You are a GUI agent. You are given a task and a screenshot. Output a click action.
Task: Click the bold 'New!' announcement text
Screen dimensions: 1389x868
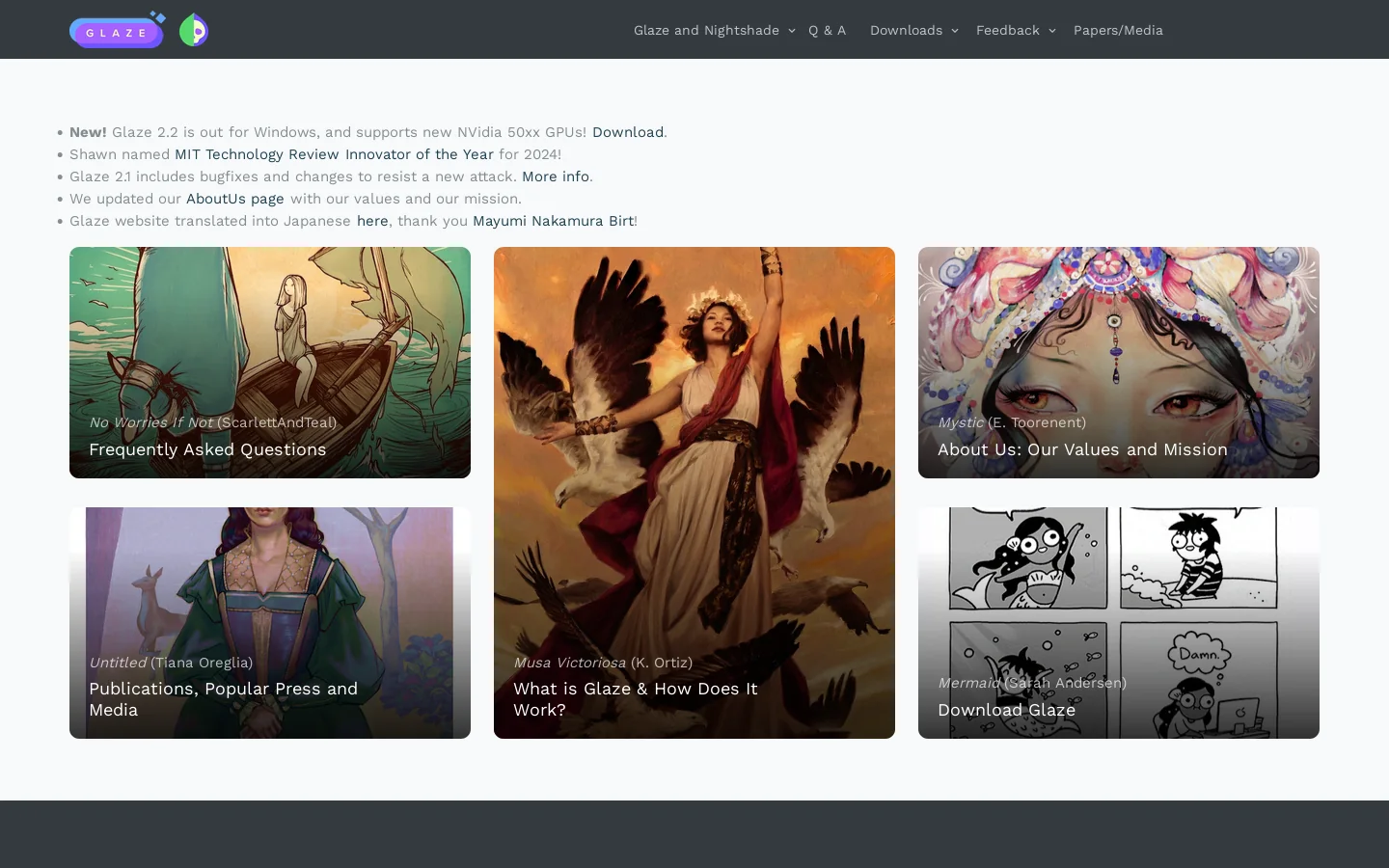click(88, 132)
